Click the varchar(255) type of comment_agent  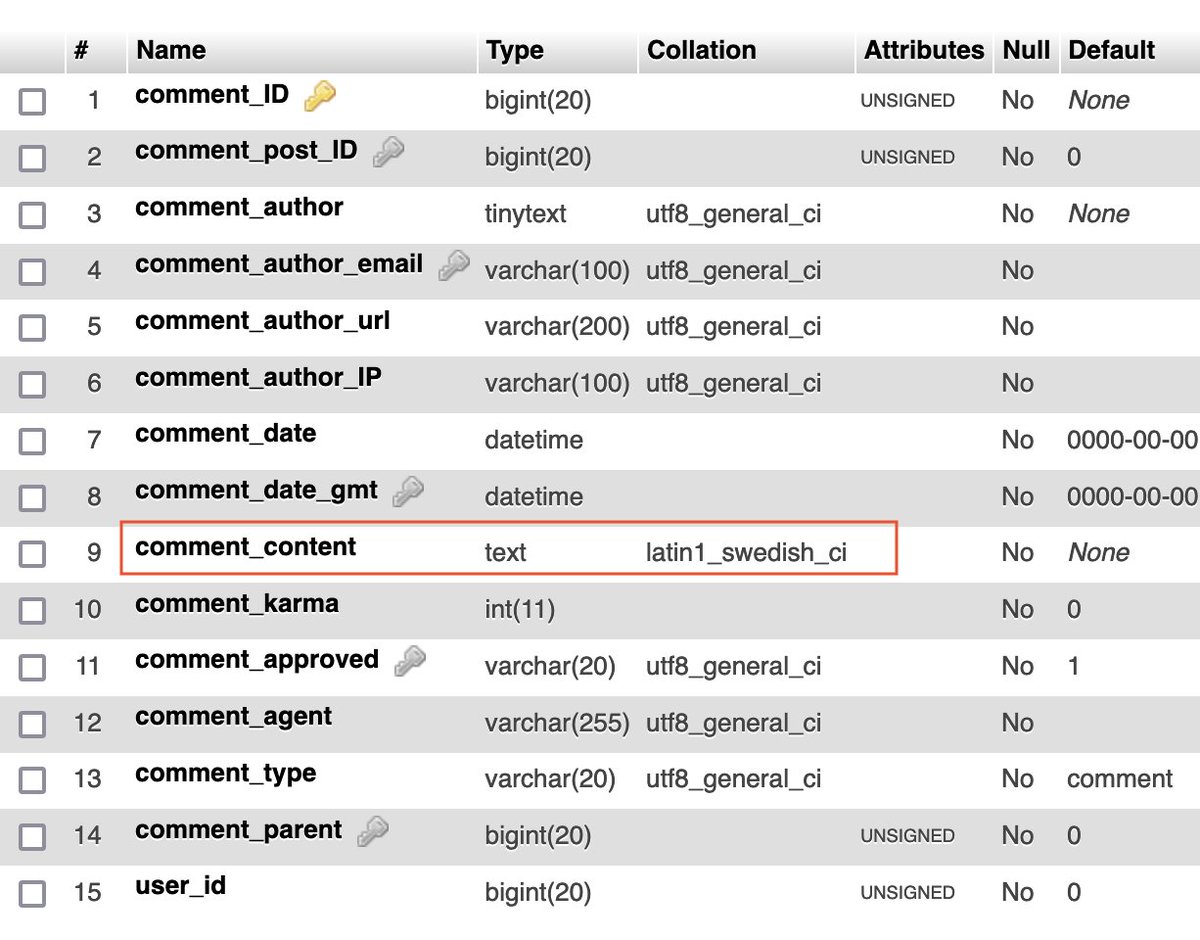pyautogui.click(x=557, y=722)
